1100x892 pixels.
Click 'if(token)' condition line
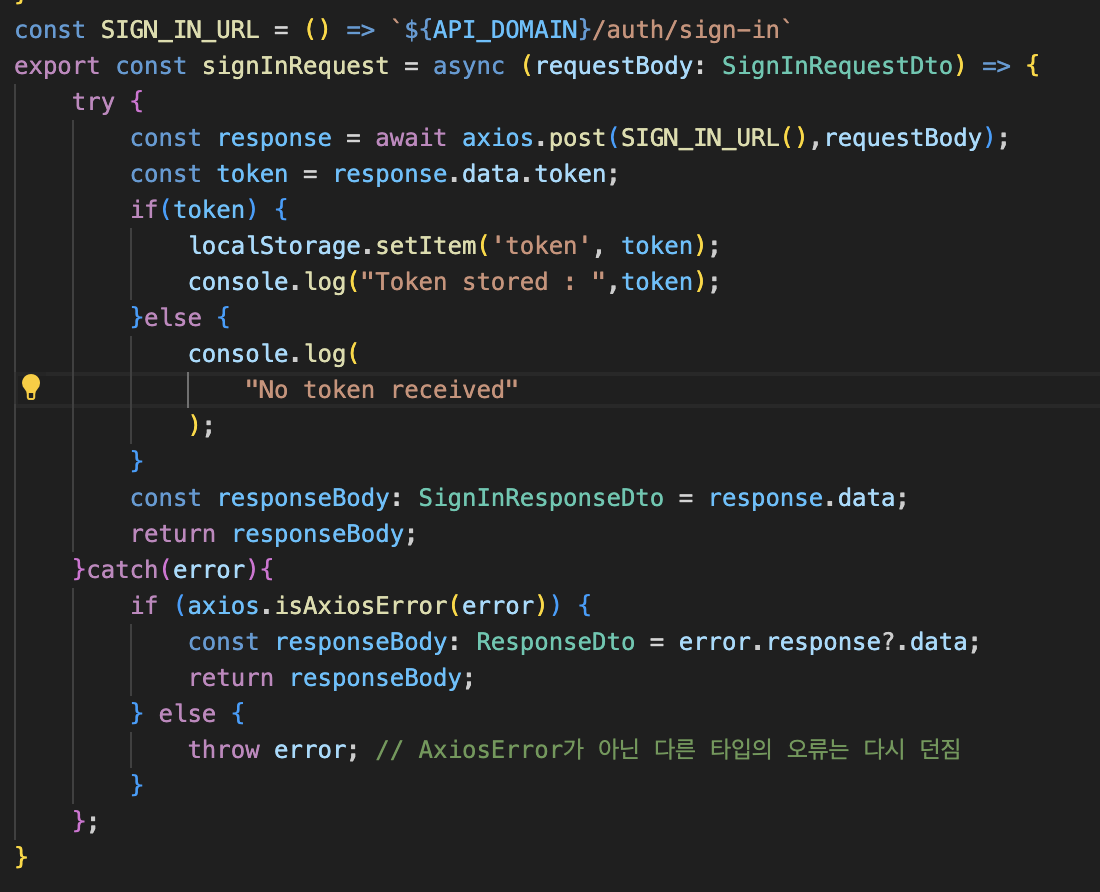209,210
